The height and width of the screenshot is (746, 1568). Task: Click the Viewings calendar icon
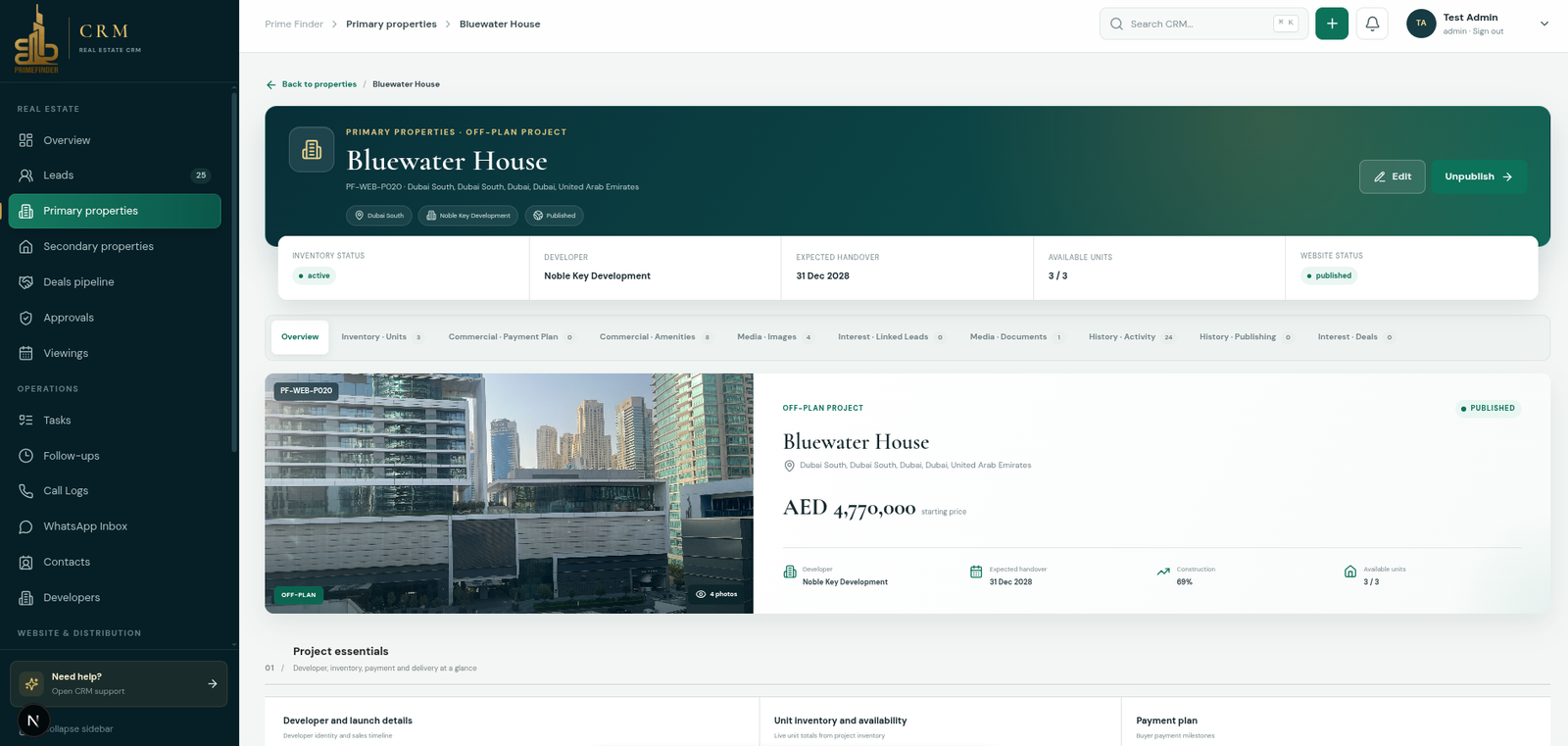(26, 353)
